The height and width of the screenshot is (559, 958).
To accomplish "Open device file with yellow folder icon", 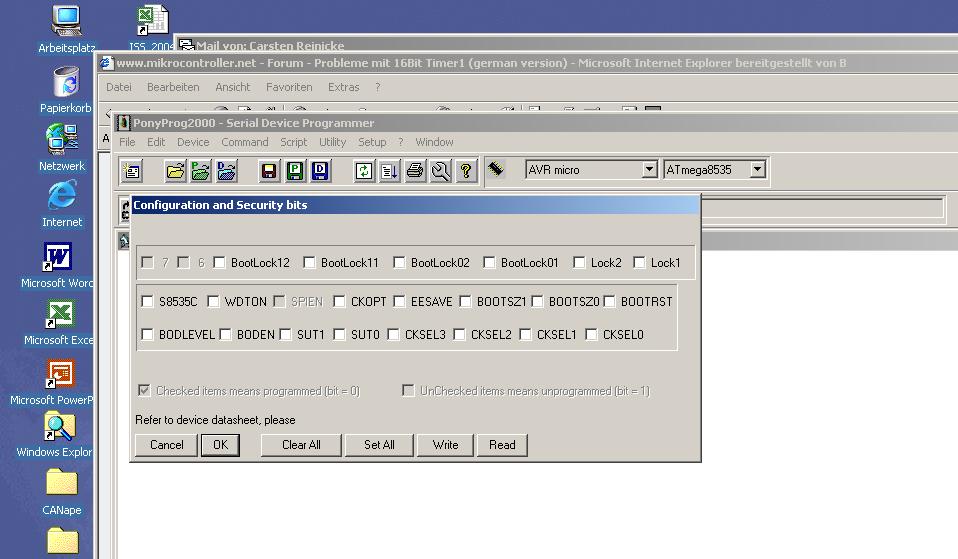I will [x=175, y=170].
